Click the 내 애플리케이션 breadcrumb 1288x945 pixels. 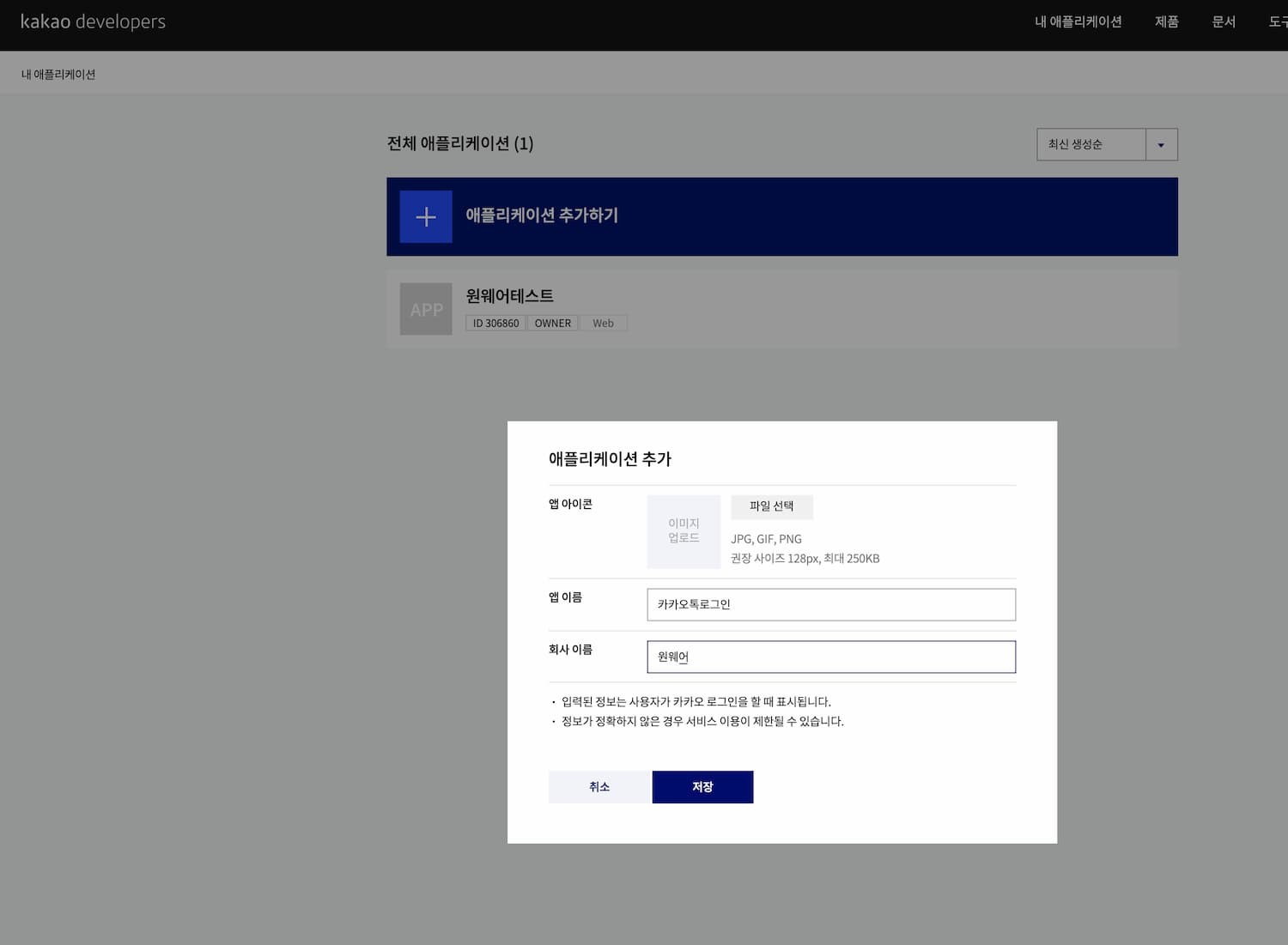[58, 75]
